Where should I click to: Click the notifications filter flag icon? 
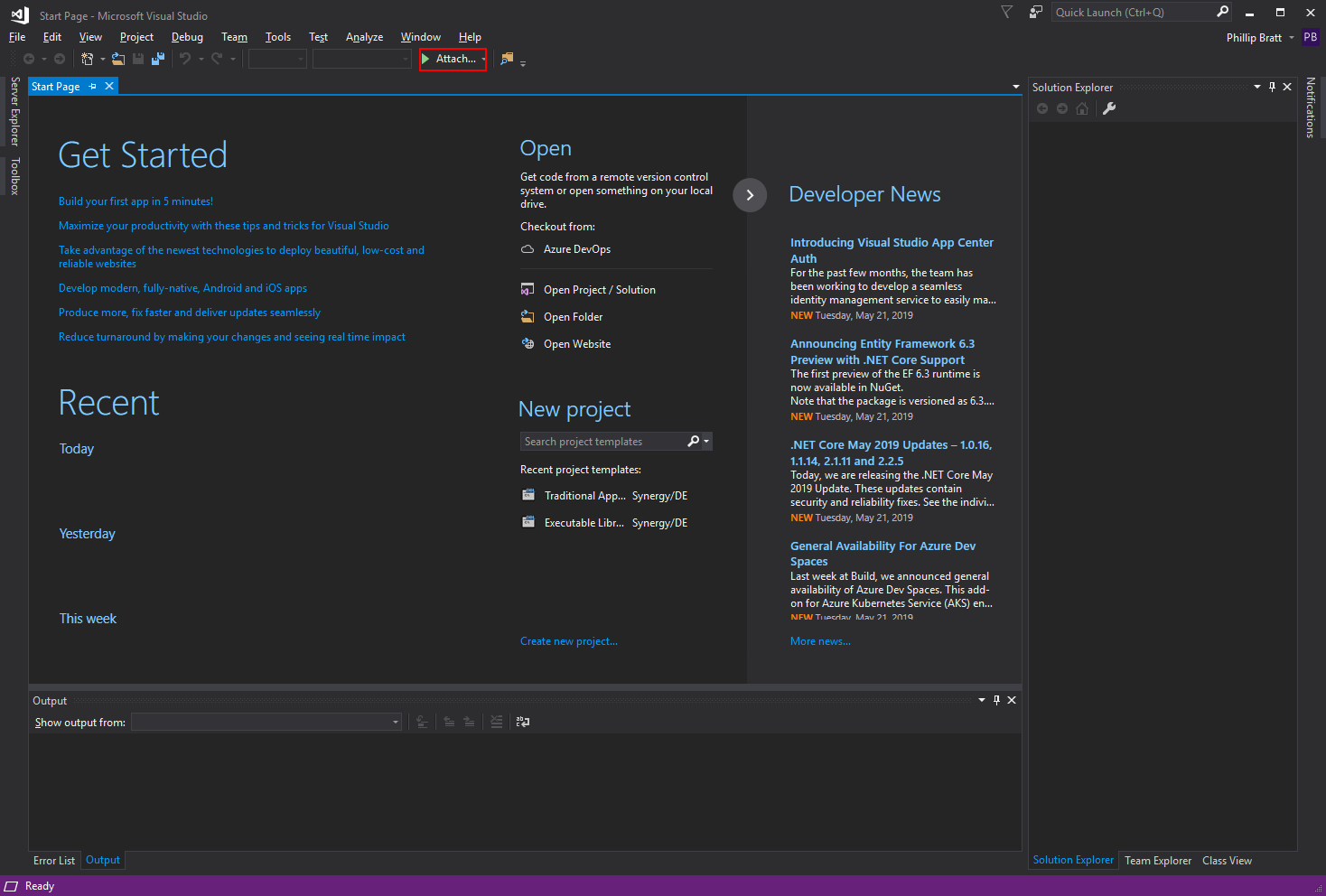coord(1006,13)
